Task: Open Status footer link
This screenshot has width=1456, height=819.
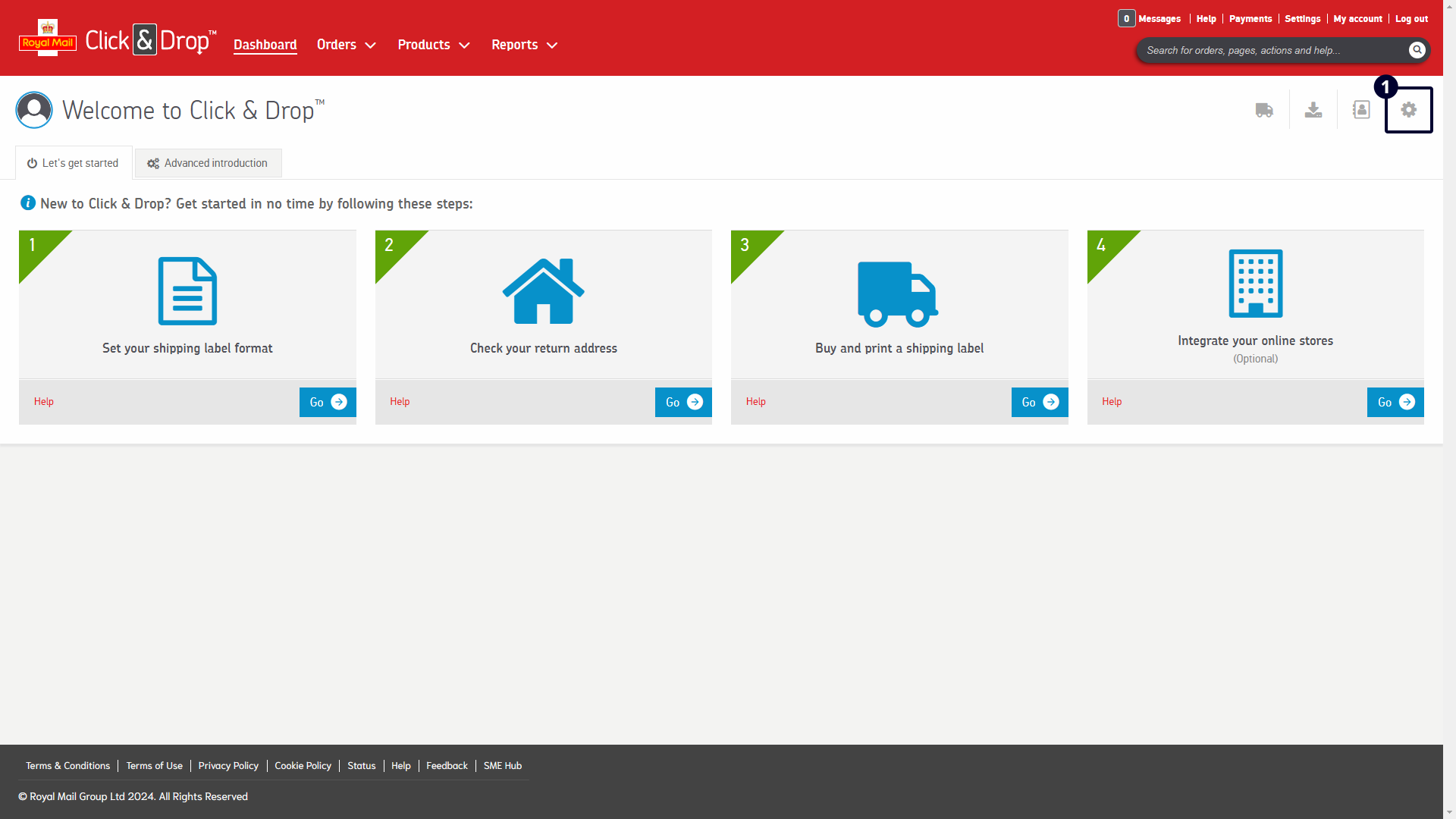Action: [362, 766]
